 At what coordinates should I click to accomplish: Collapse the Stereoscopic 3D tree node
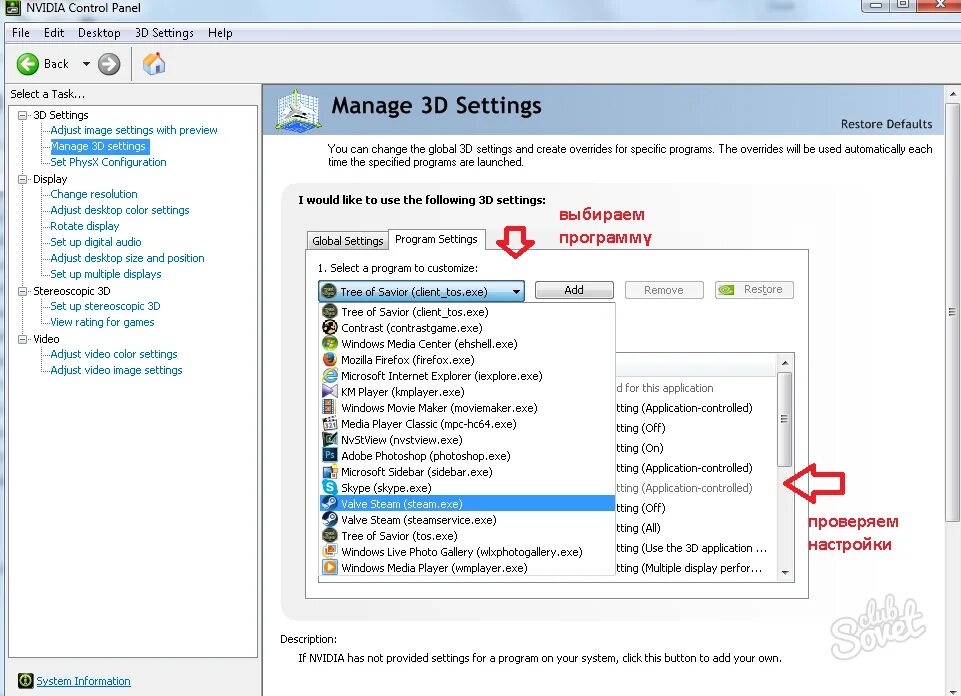(23, 291)
